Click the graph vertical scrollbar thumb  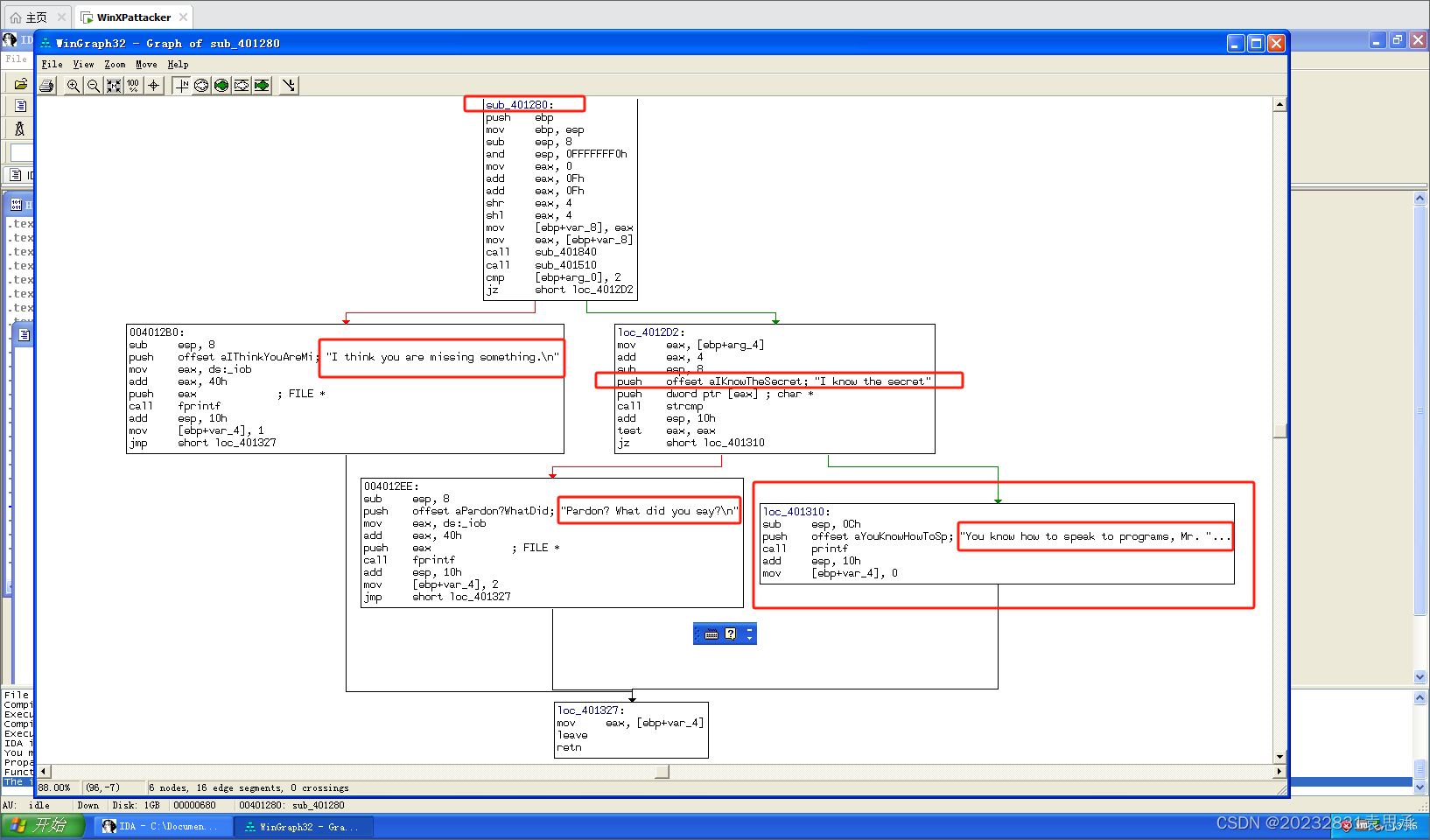click(1279, 430)
